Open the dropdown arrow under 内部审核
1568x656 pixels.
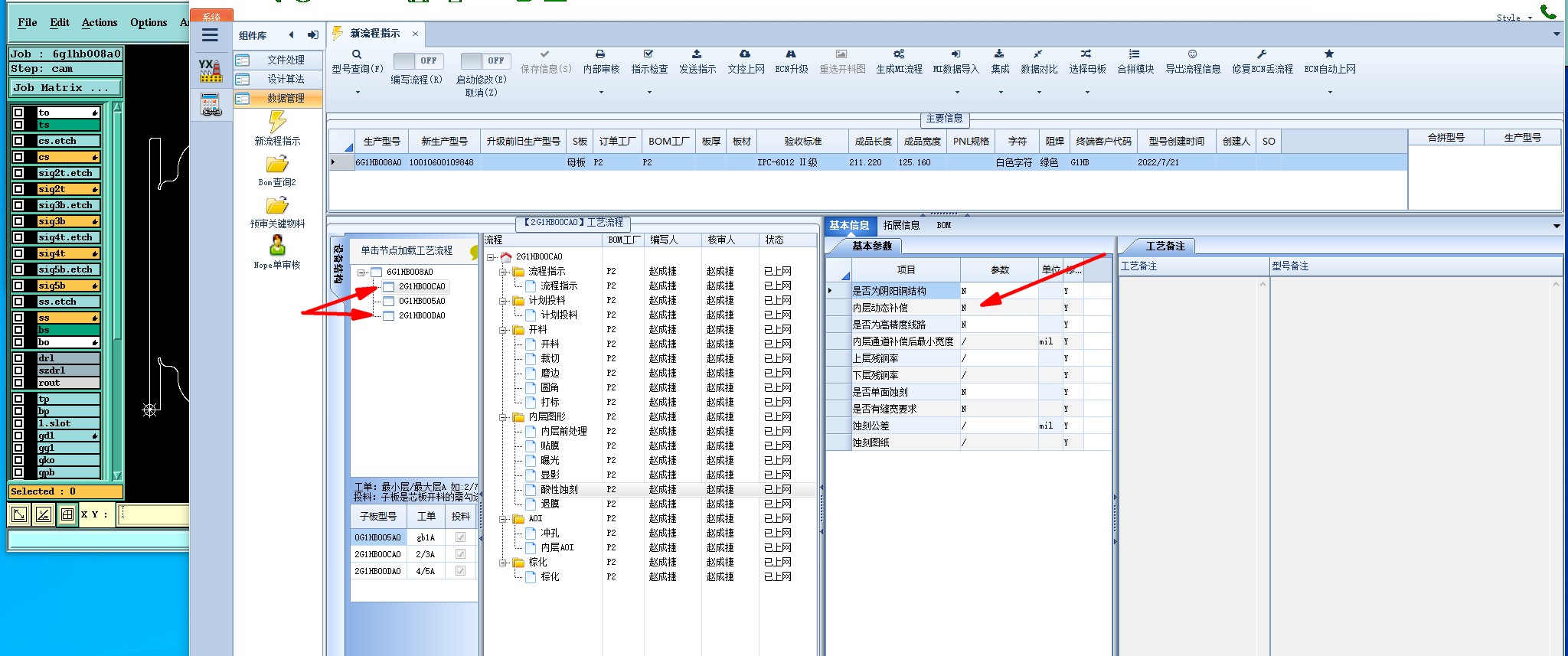(x=601, y=93)
